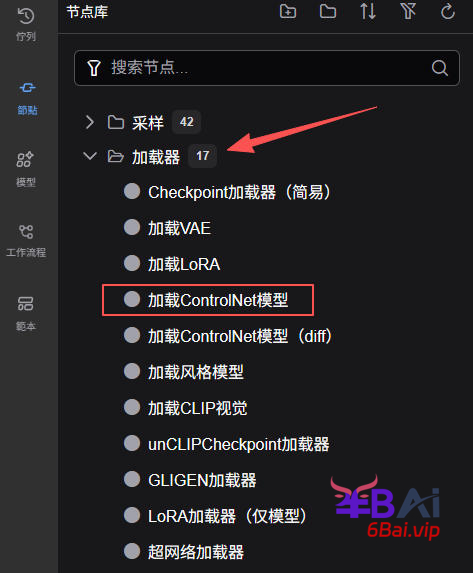Select the 加载LoRA node item

coord(172,264)
